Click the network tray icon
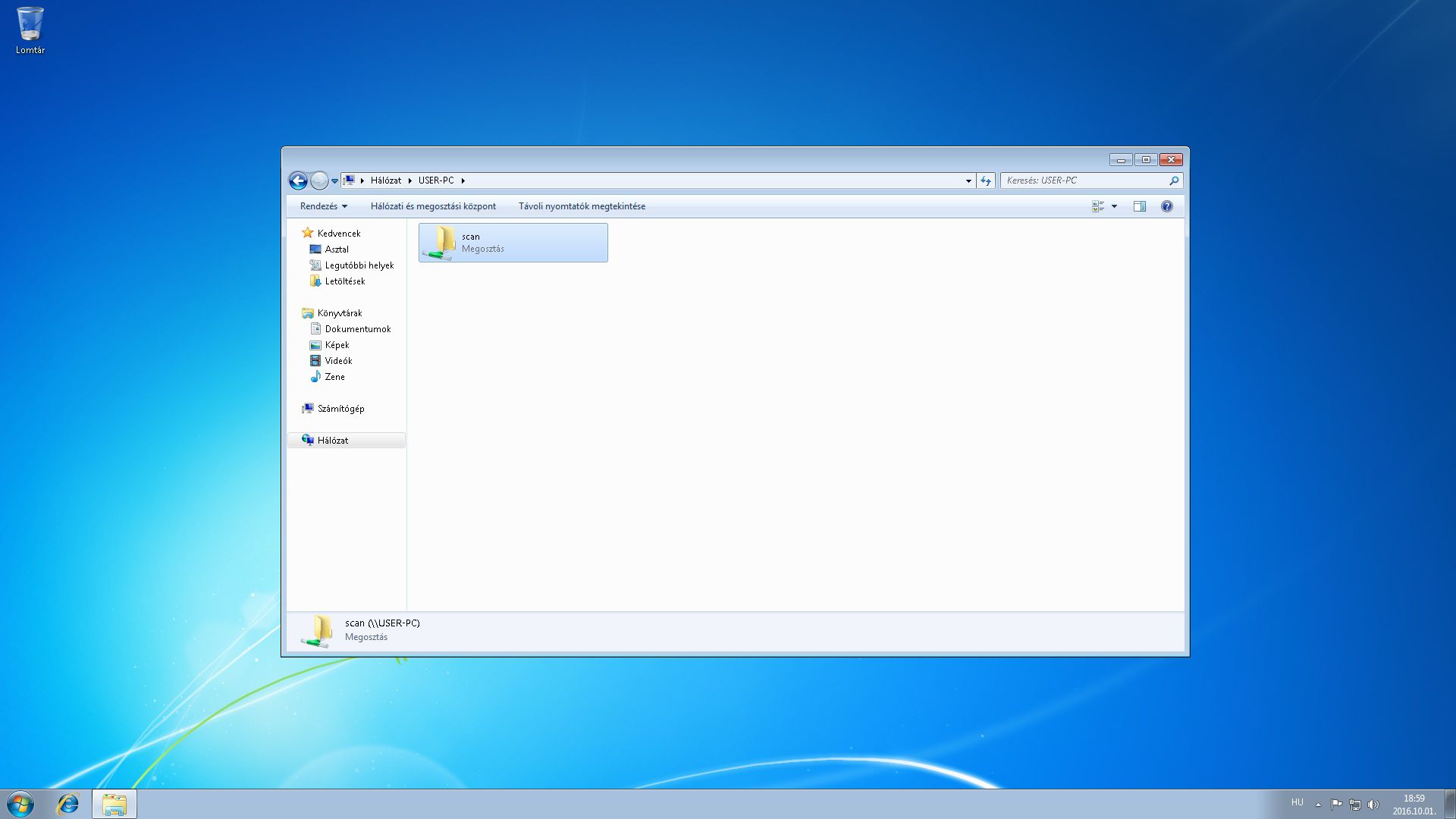Image resolution: width=1456 pixels, height=819 pixels. coord(1355,804)
